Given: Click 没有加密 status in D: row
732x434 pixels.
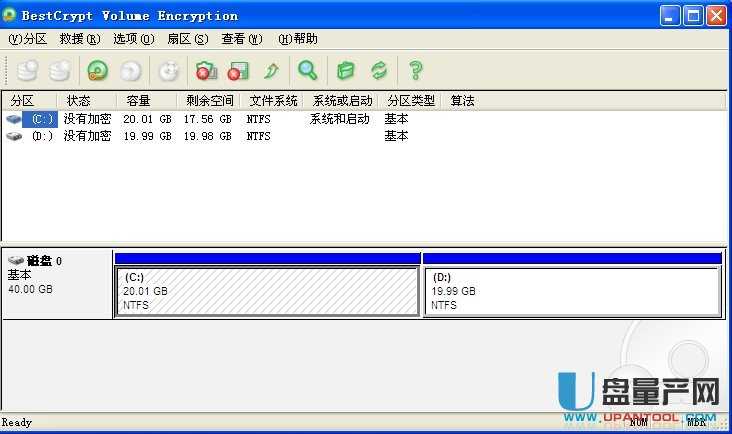Looking at the screenshot, I should [x=87, y=136].
